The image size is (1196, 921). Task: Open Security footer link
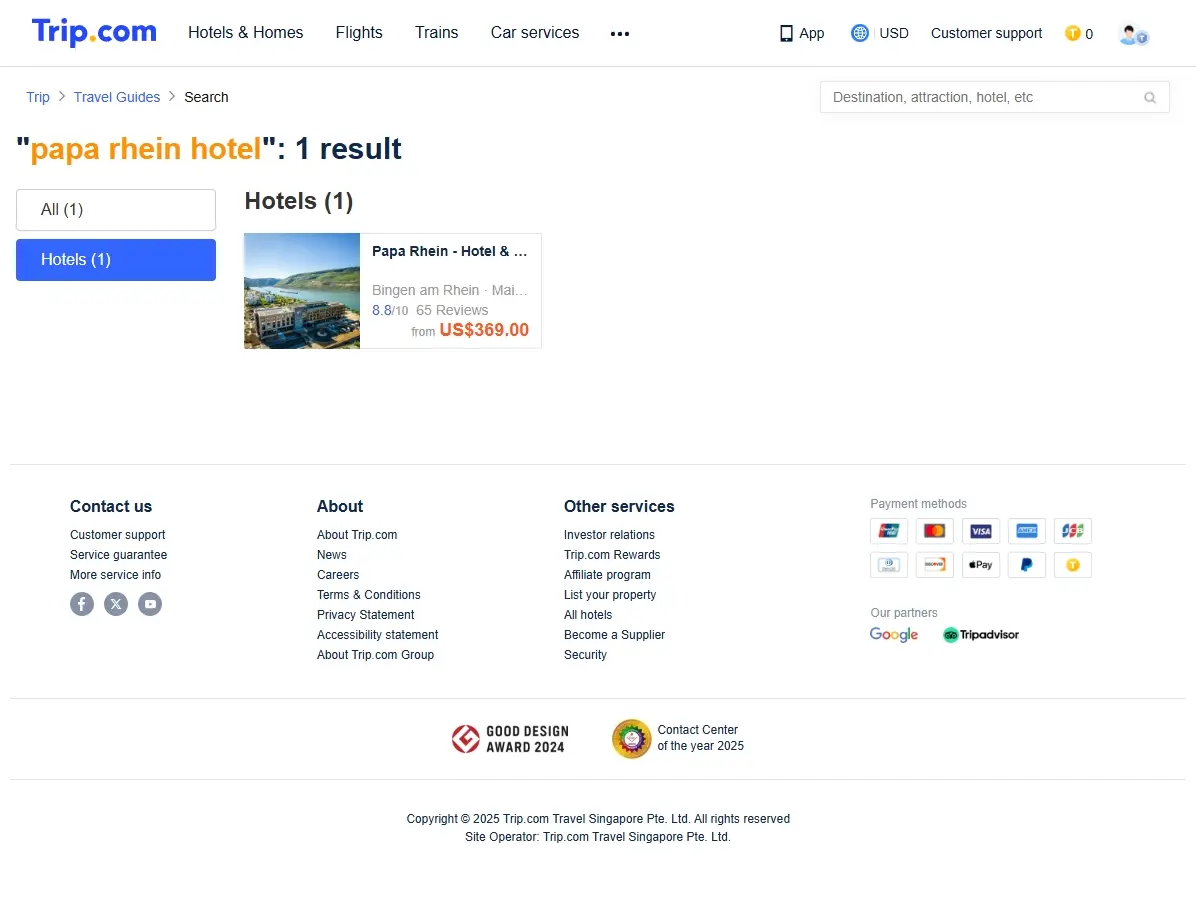tap(585, 655)
